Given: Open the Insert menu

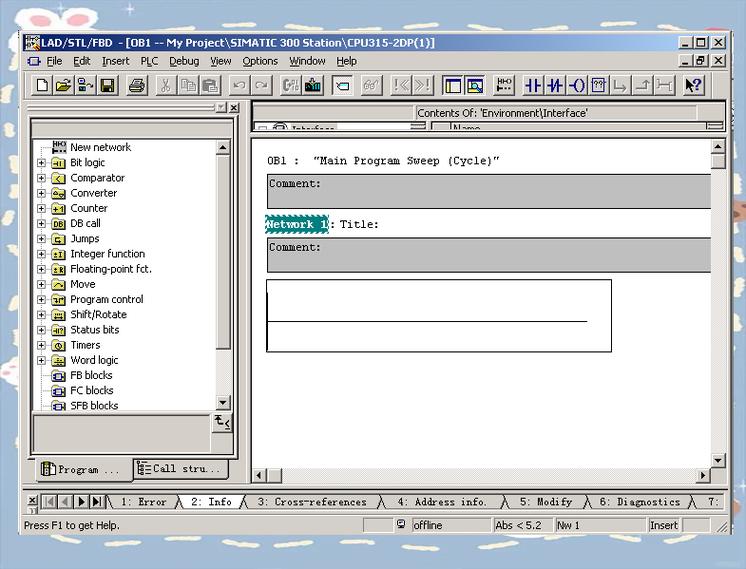Looking at the screenshot, I should pos(115,61).
